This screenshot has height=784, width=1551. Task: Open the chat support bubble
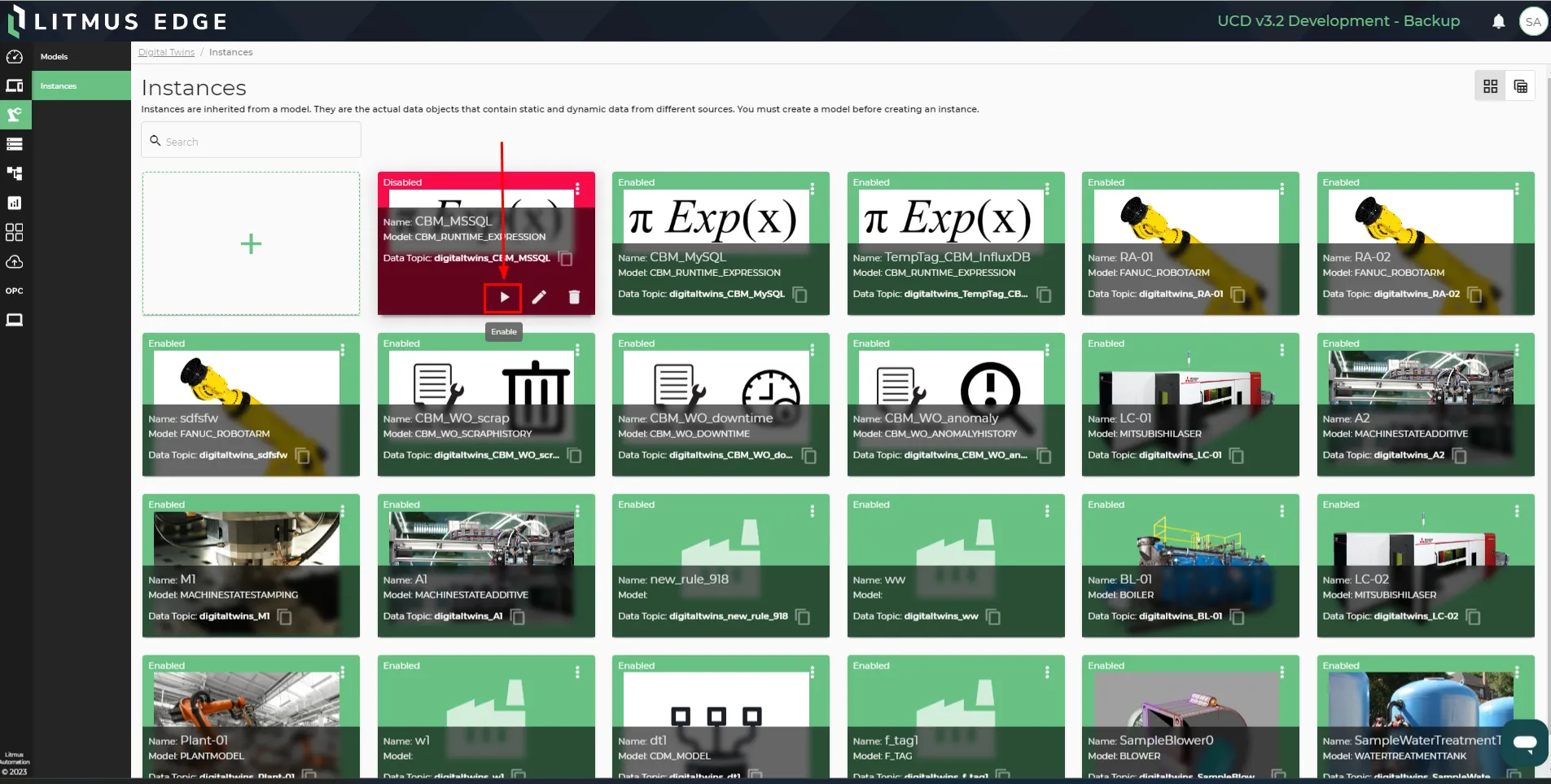point(1524,742)
